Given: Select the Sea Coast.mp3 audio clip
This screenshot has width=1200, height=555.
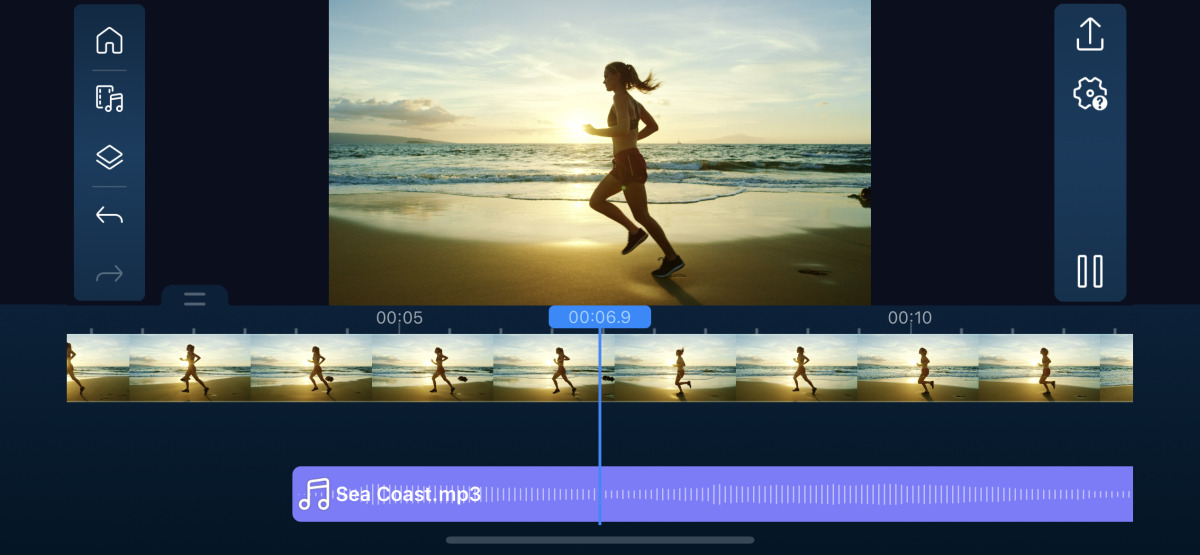Looking at the screenshot, I should click(712, 494).
